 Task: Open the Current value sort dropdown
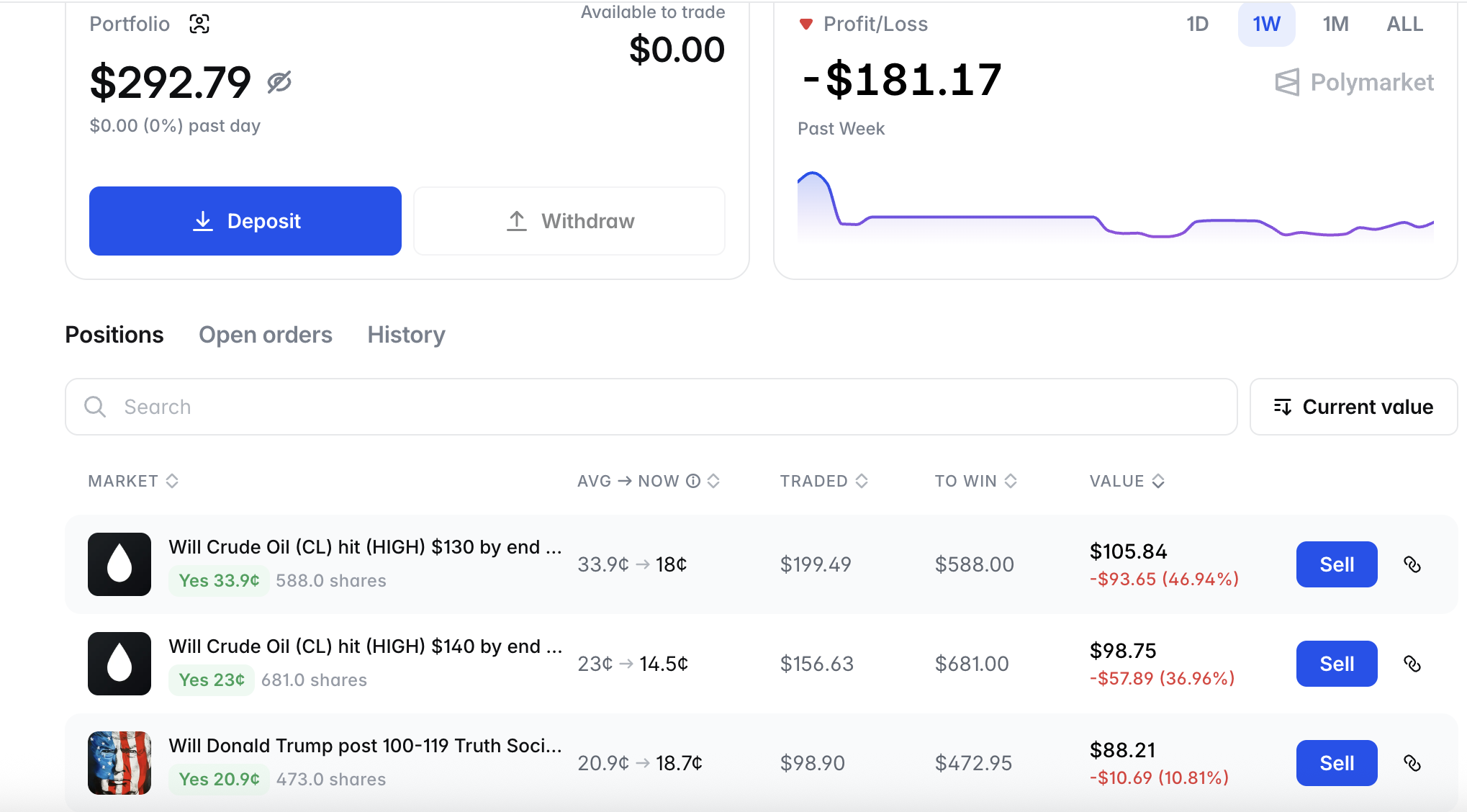(1353, 407)
